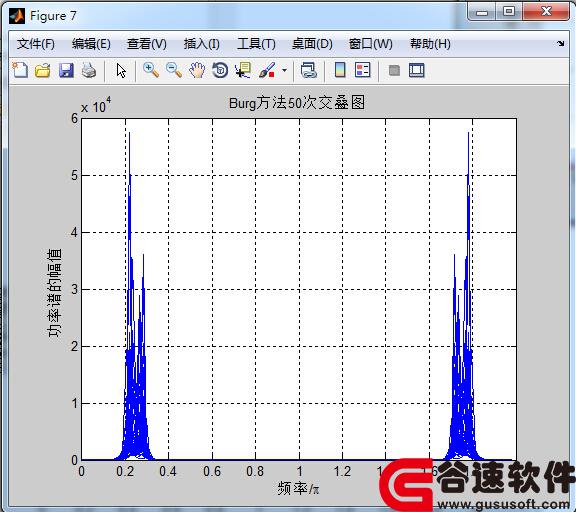Activate the Zoom Out magnifier tool
Image resolution: width=576 pixels, height=512 pixels.
173,70
